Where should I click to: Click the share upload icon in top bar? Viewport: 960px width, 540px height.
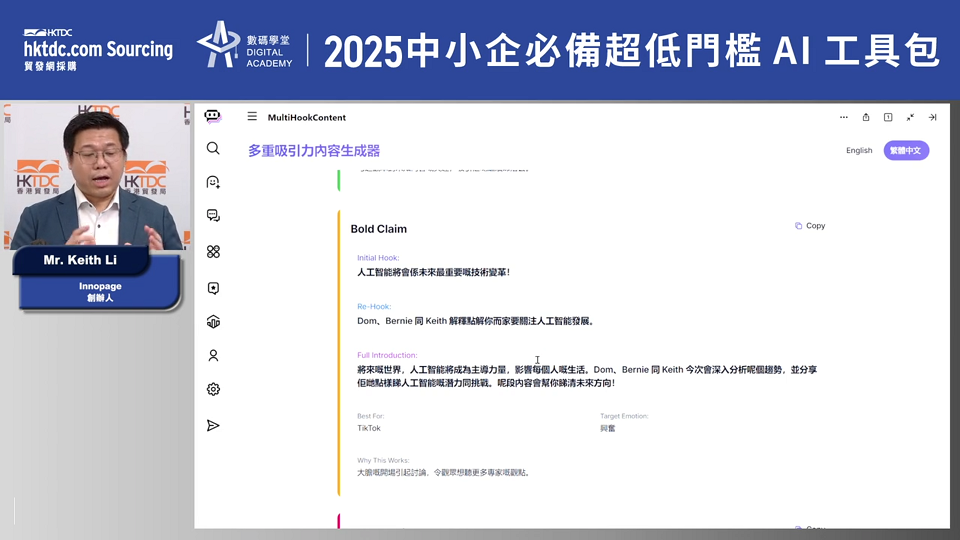[866, 117]
